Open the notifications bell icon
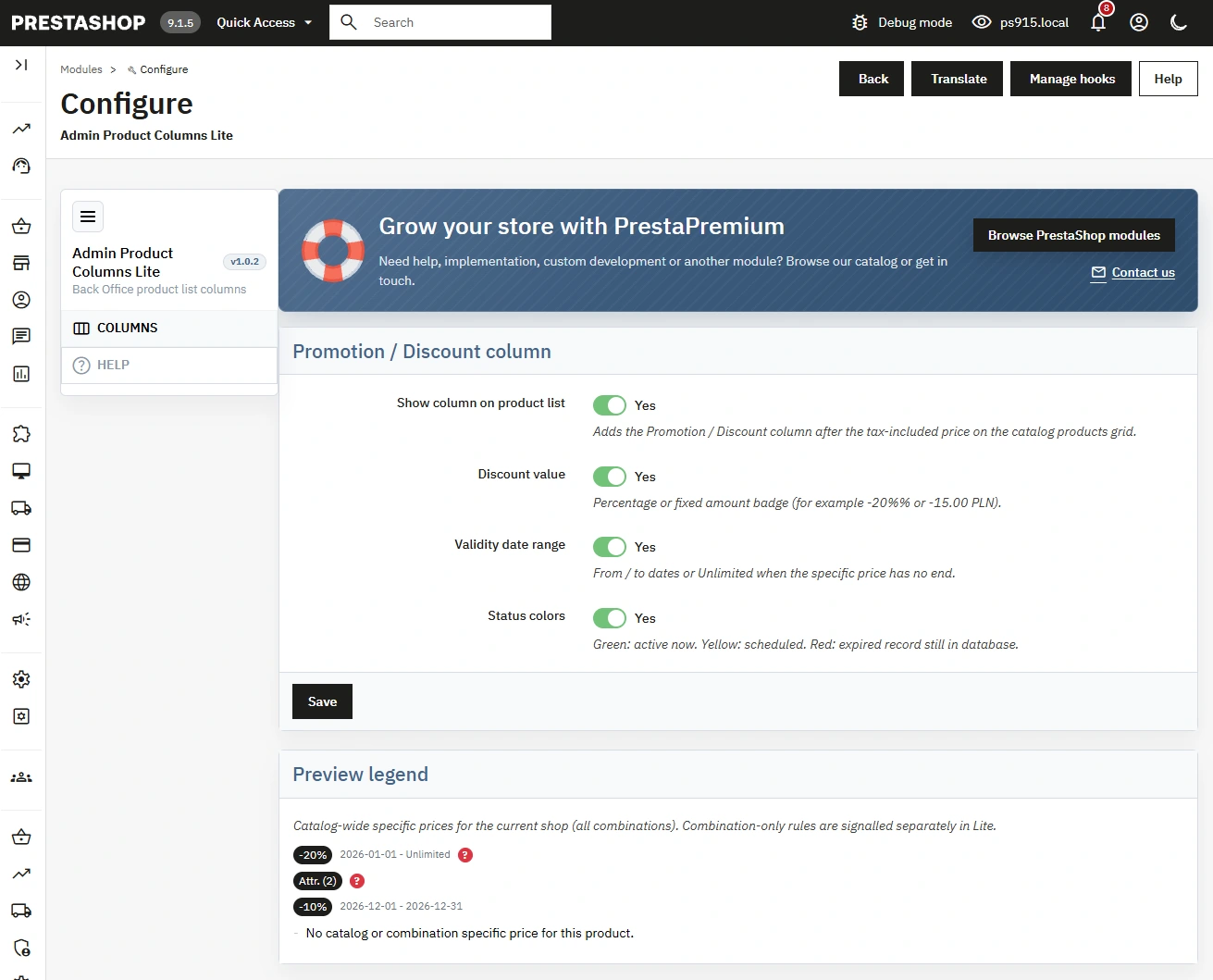 (1098, 22)
